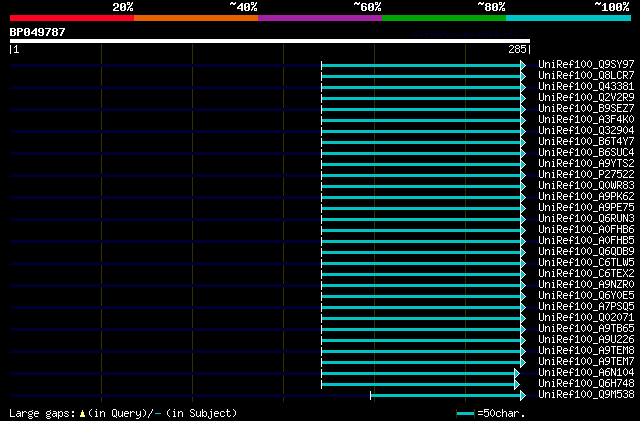This screenshot has width=640, height=421.
Task: Click the 'Large gaps' legend text
Action: [x=42, y=413]
